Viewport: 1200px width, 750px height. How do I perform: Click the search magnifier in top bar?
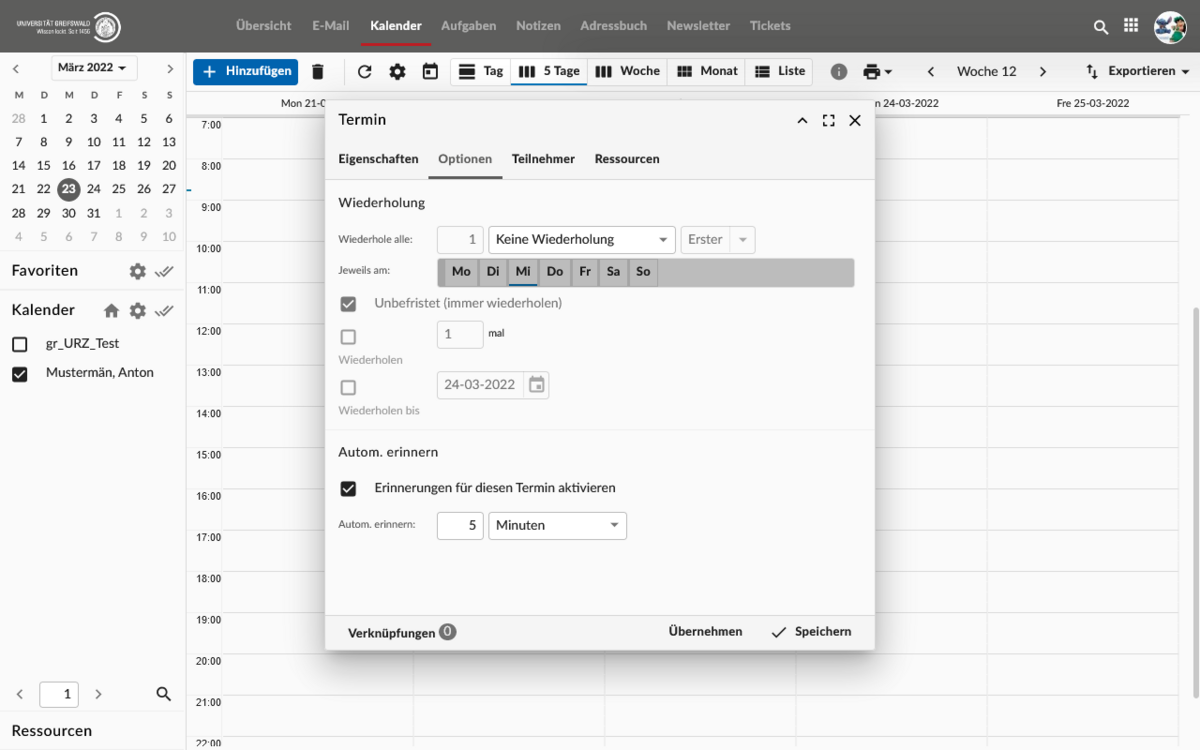click(x=1101, y=27)
